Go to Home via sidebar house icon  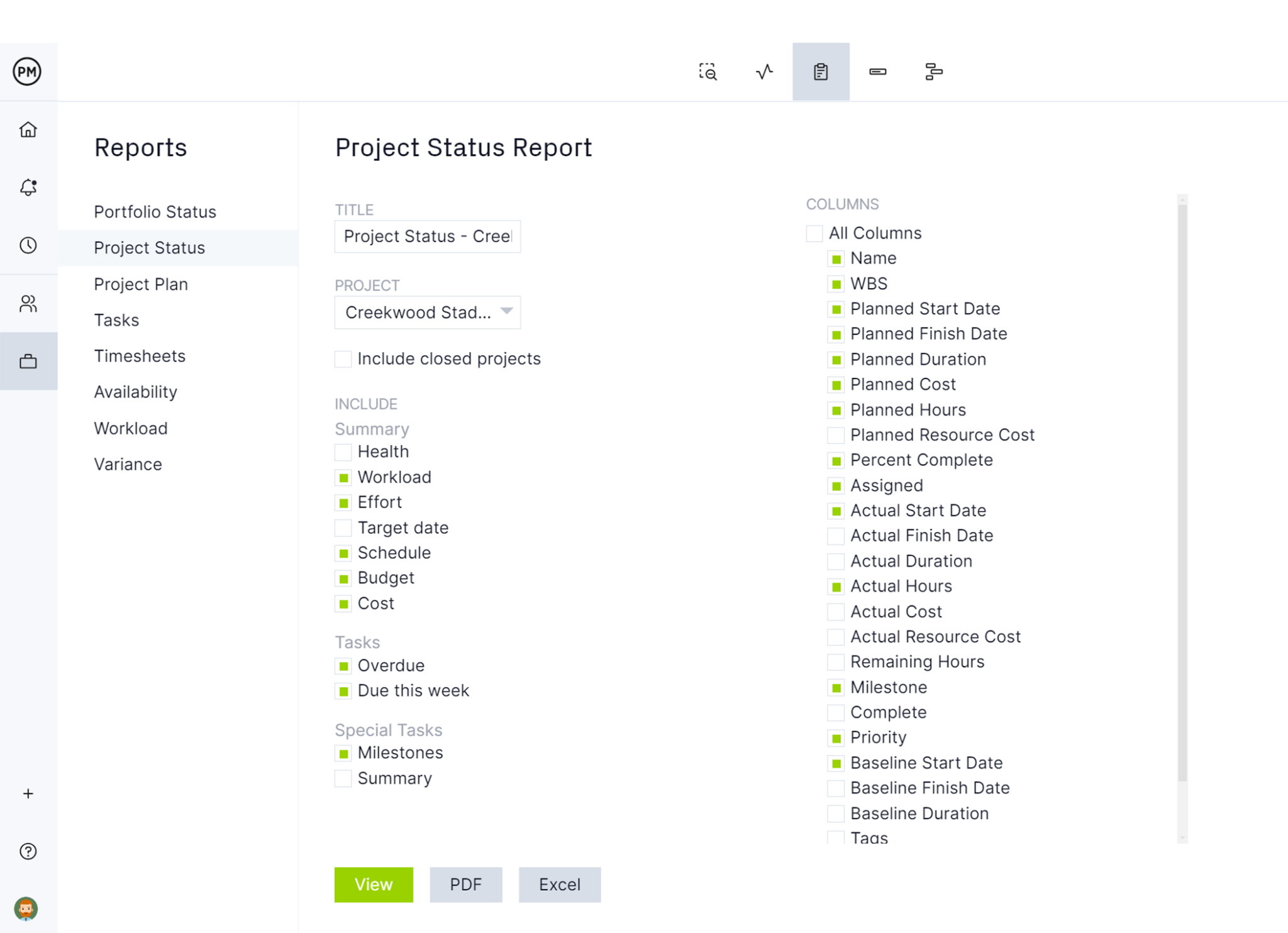tap(28, 130)
